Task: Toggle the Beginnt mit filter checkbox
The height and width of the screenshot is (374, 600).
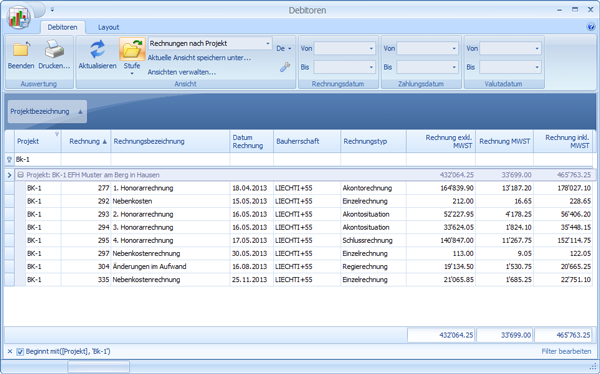Action: pyautogui.click(x=20, y=351)
